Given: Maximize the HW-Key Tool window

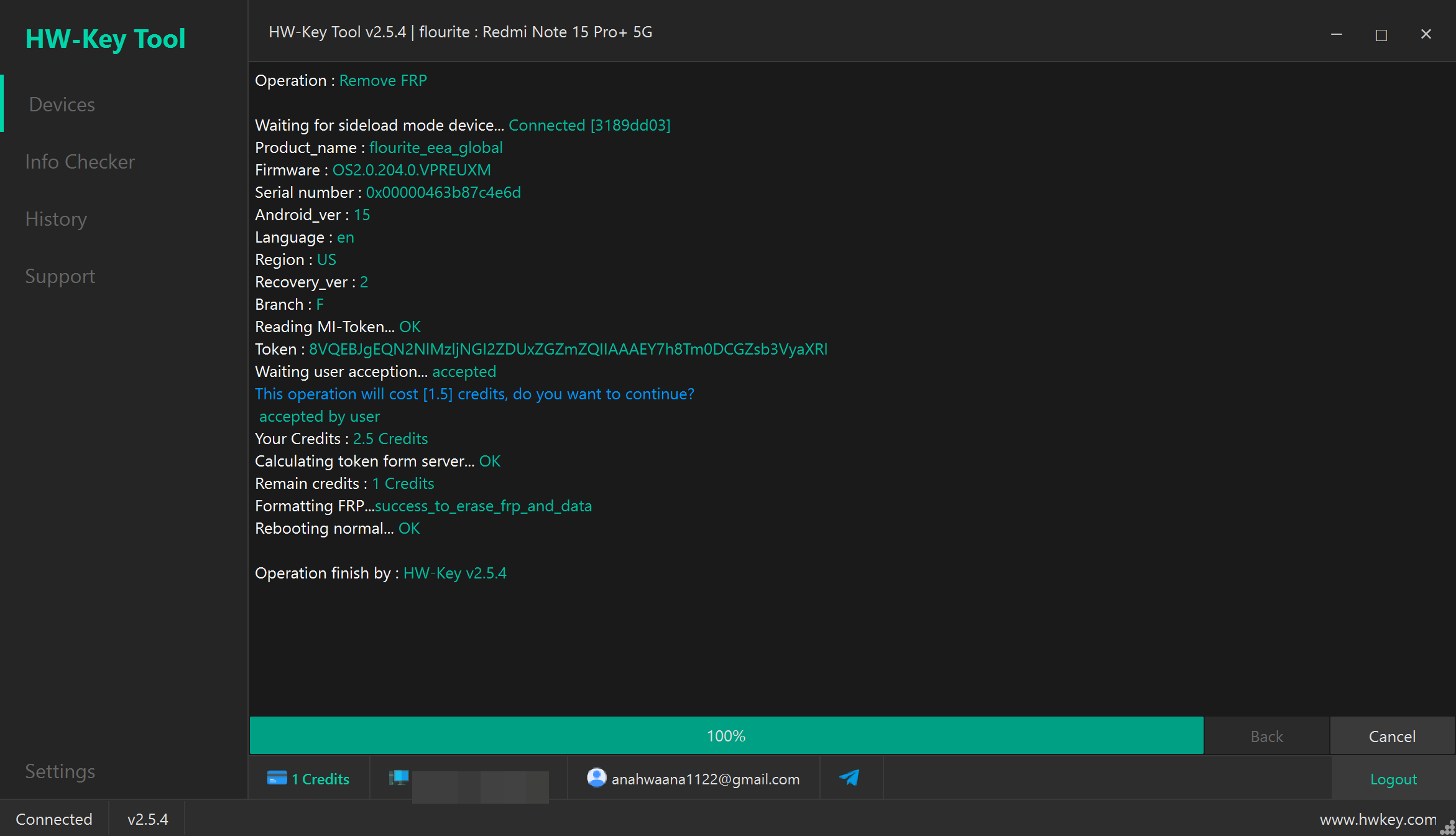Looking at the screenshot, I should (x=1381, y=34).
